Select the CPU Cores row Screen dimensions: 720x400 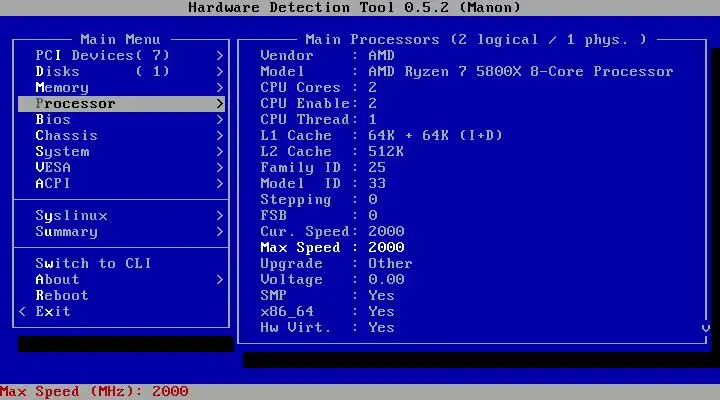pyautogui.click(x=318, y=88)
